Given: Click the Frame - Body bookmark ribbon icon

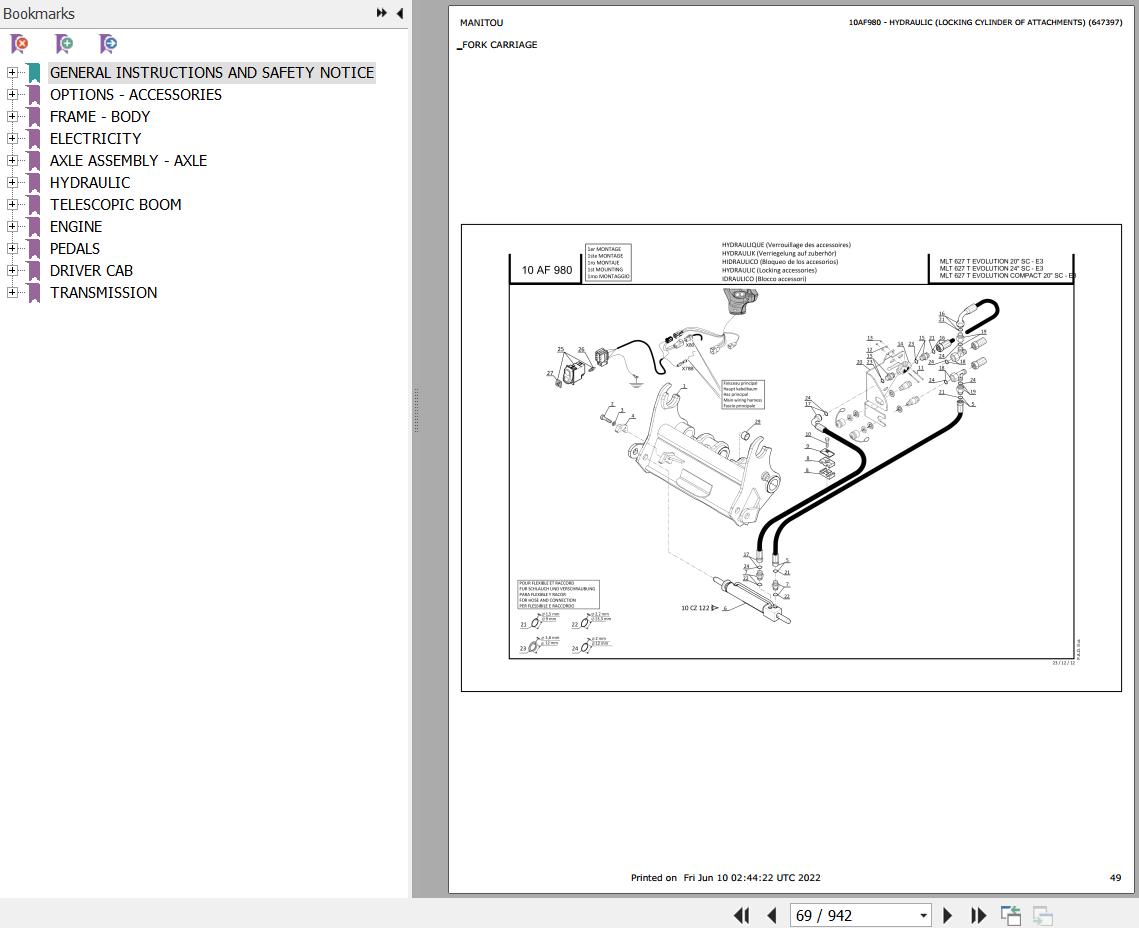Looking at the screenshot, I should click(x=33, y=117).
